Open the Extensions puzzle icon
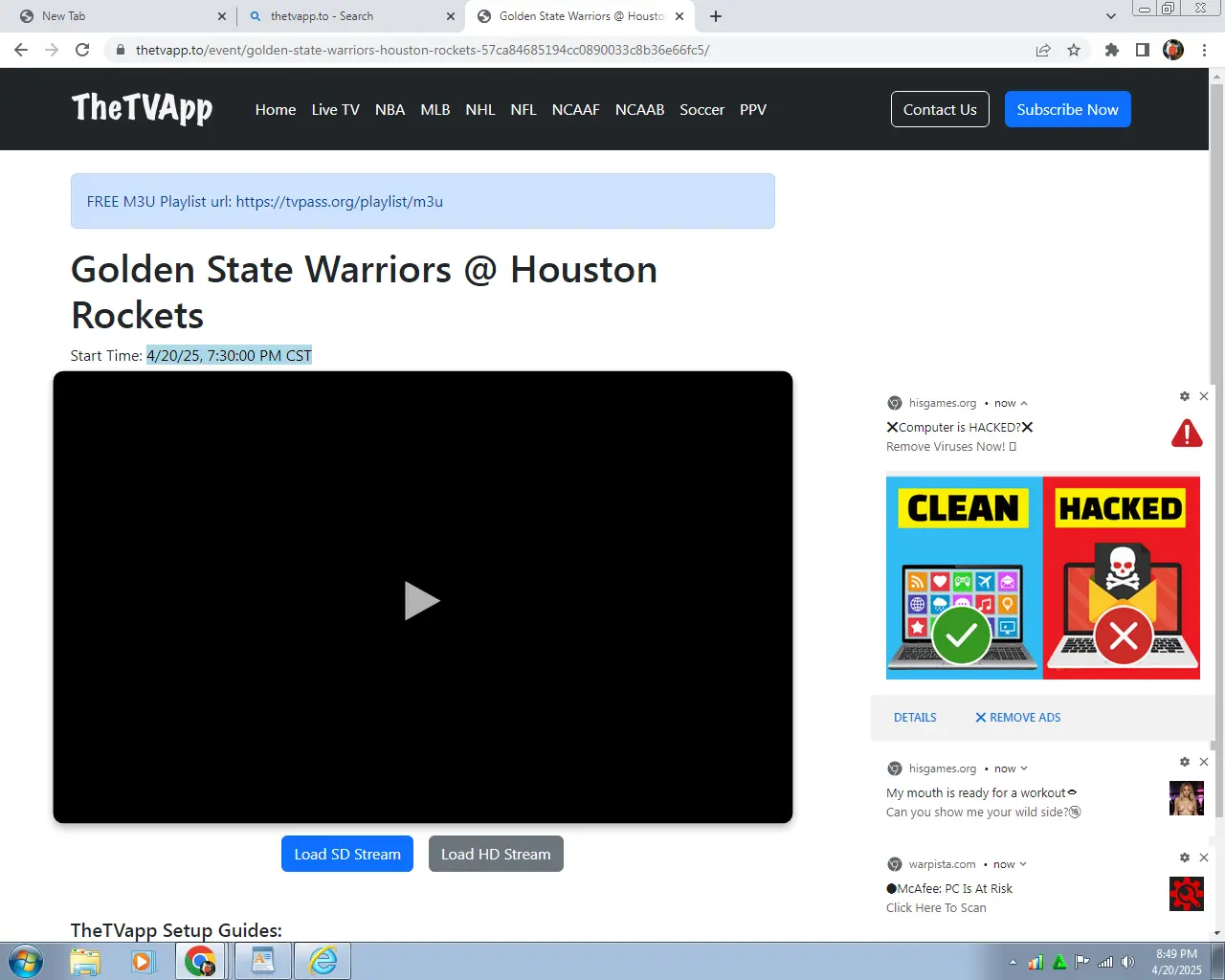The height and width of the screenshot is (980, 1225). point(1111,50)
